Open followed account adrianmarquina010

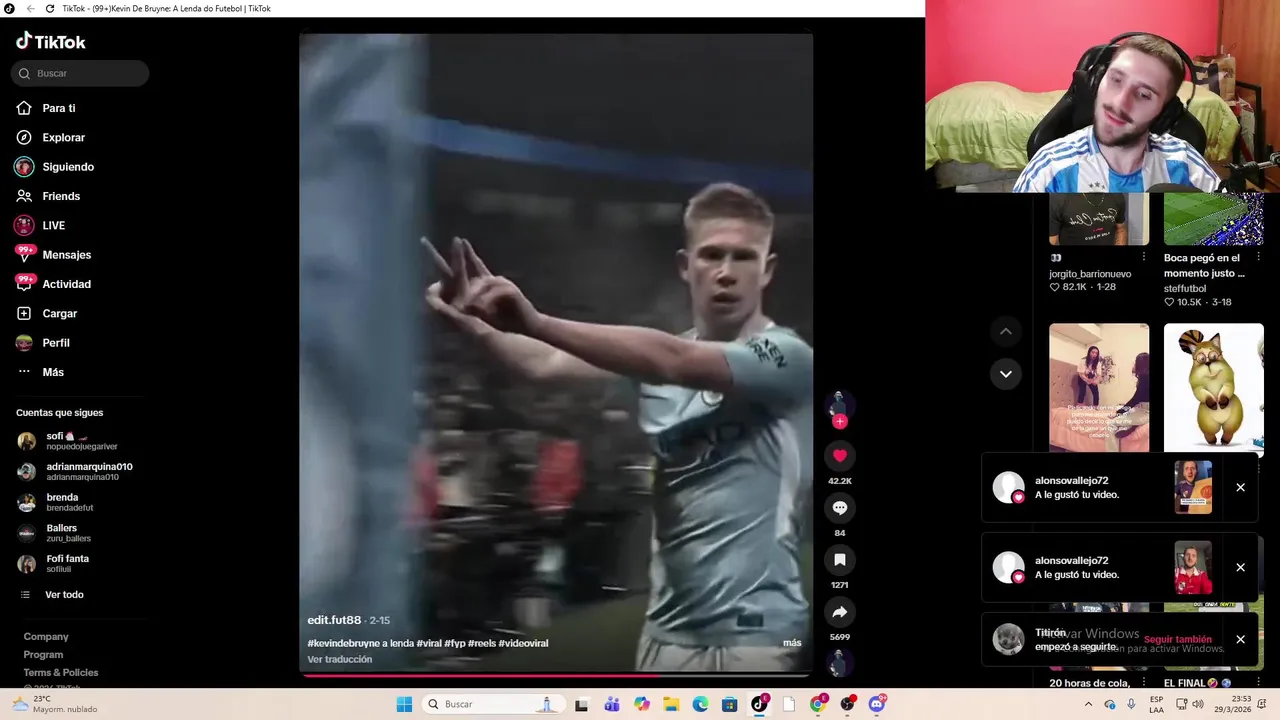[75, 471]
